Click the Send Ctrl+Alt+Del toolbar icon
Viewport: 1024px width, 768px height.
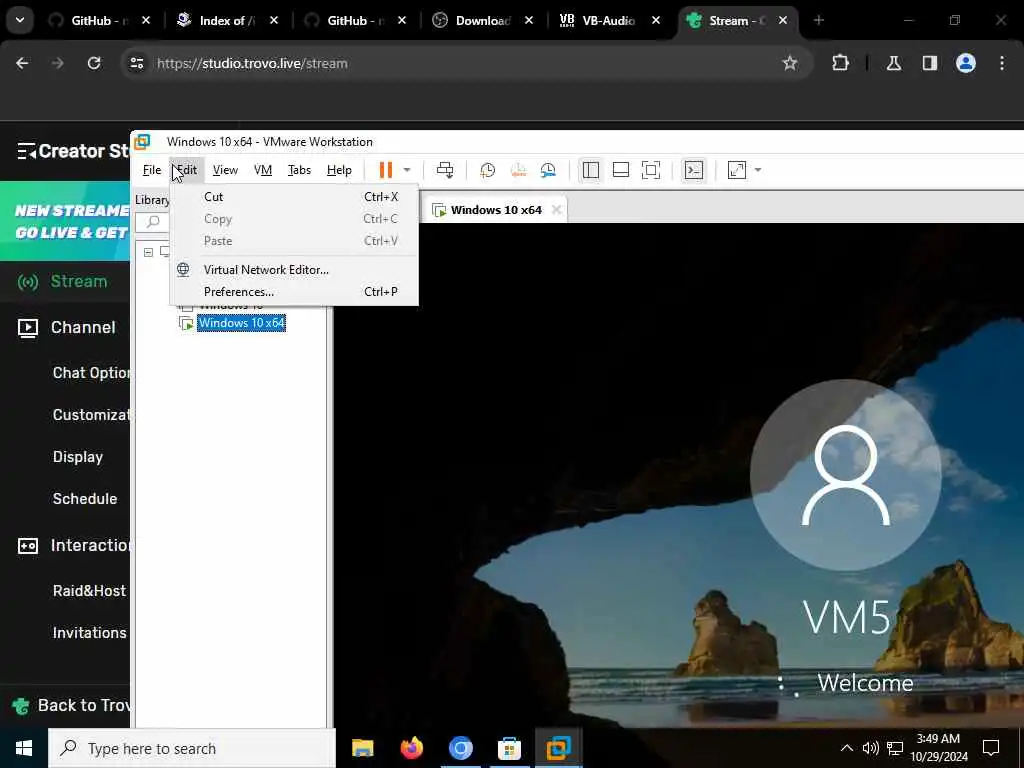(x=445, y=170)
